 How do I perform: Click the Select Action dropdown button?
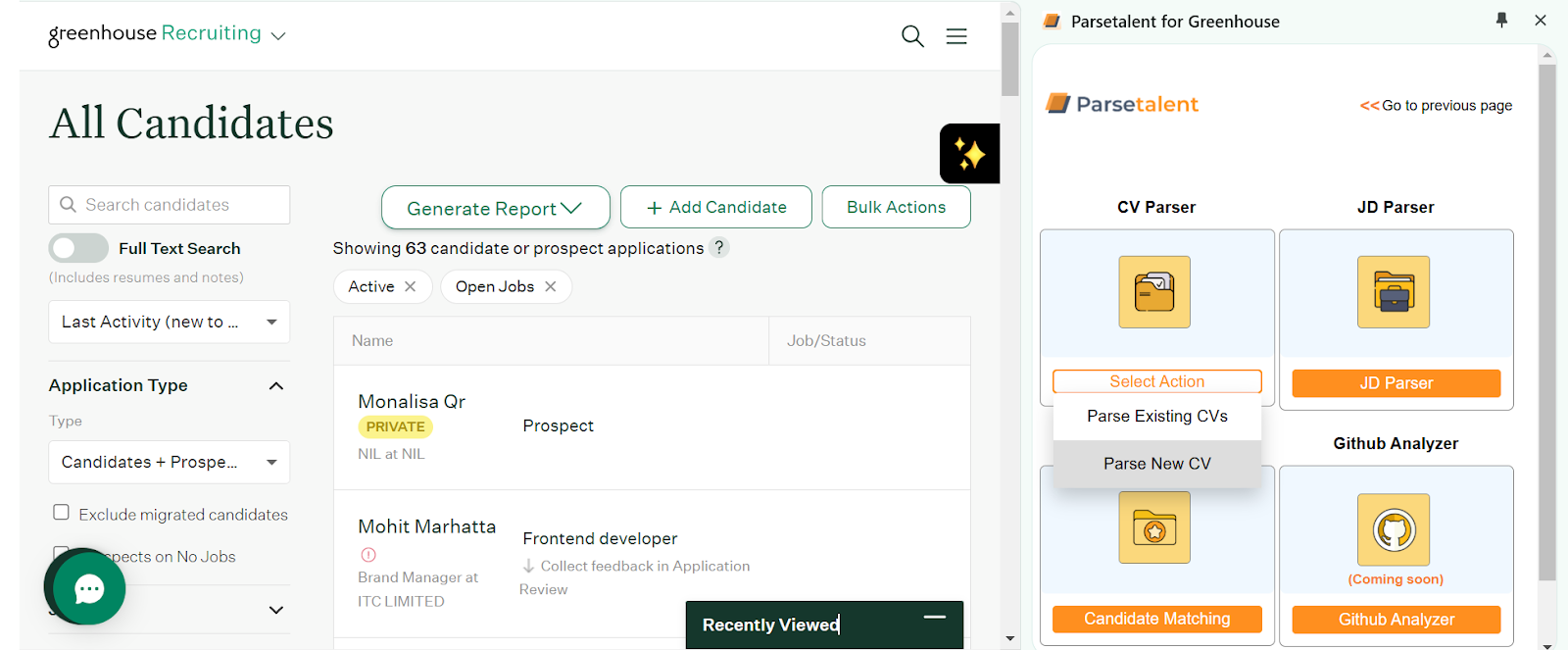click(1156, 381)
